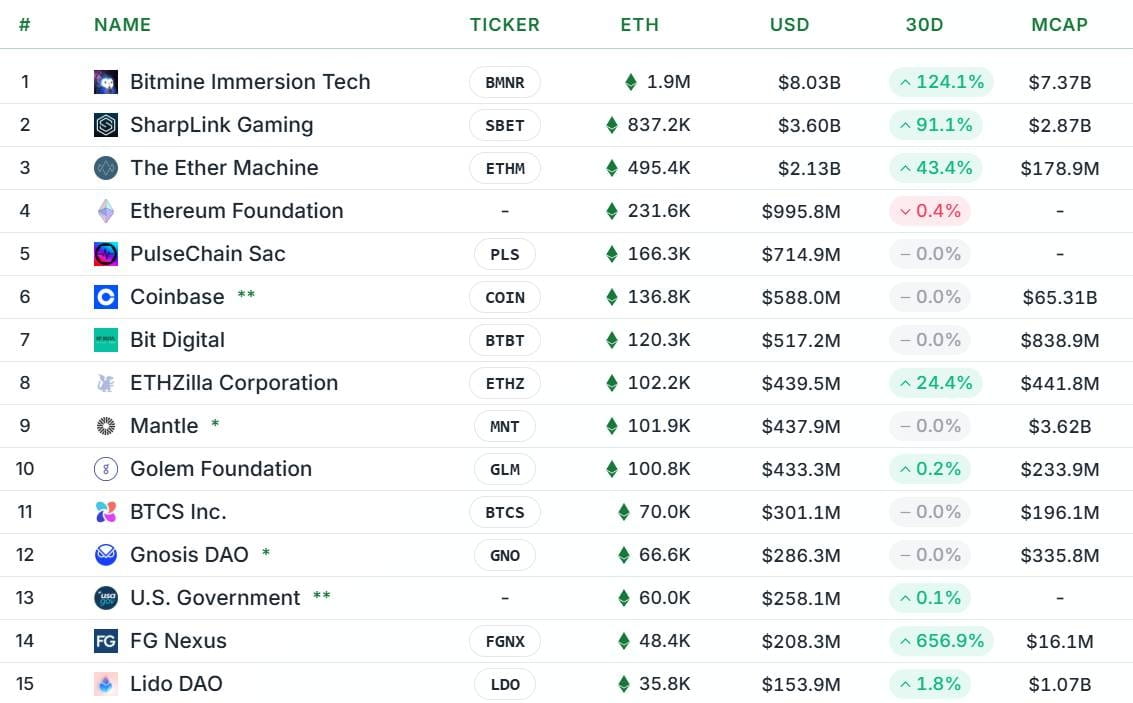Click the Gnosis DAO logo icon
This screenshot has height=703, width=1133.
(106, 555)
